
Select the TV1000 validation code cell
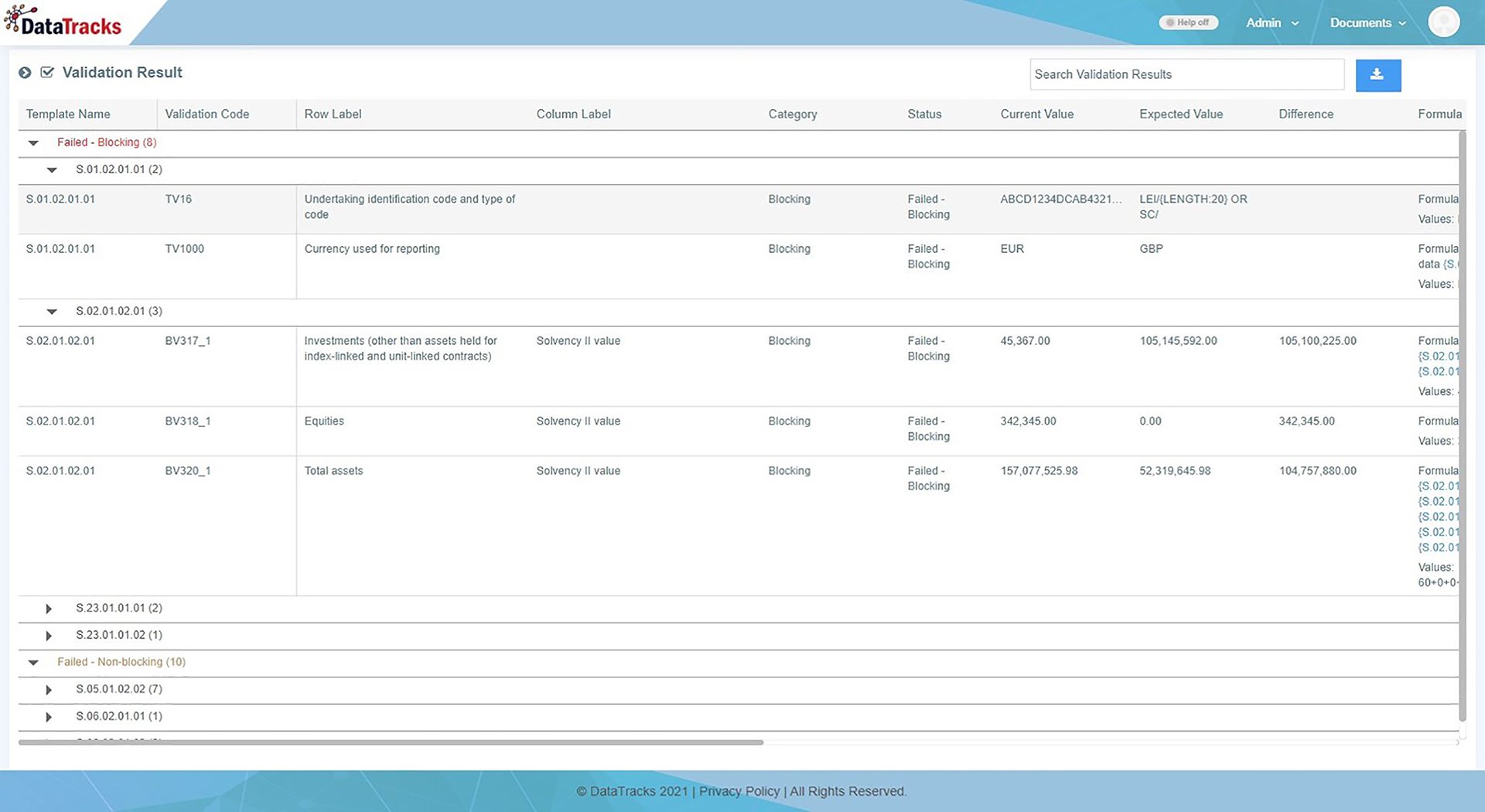(x=184, y=248)
